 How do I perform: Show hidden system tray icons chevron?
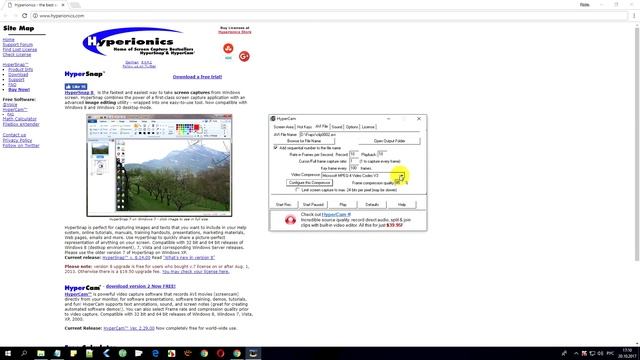[x=576, y=353]
